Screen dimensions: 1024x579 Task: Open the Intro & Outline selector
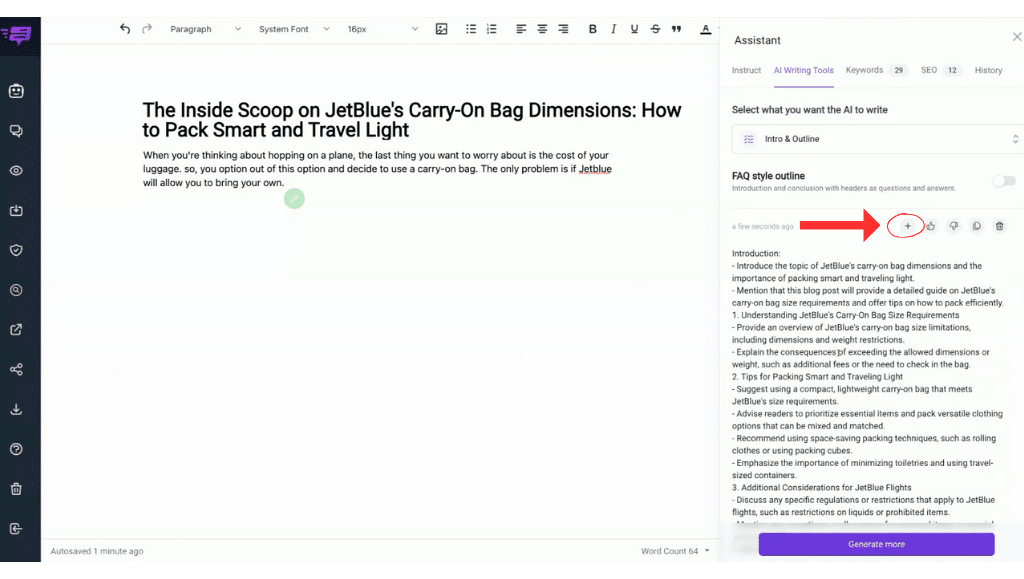click(x=877, y=139)
